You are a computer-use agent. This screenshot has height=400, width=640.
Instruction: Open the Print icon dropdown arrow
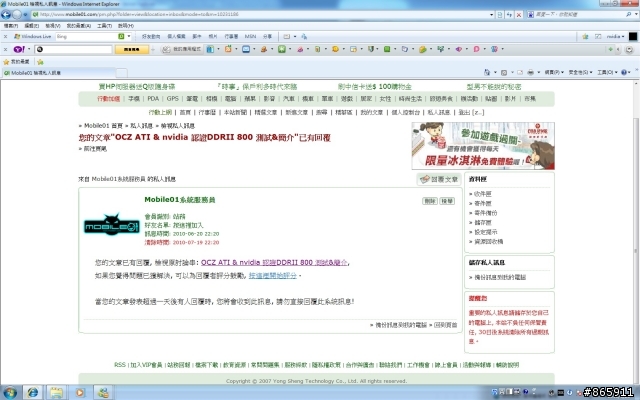pyautogui.click(x=538, y=72)
